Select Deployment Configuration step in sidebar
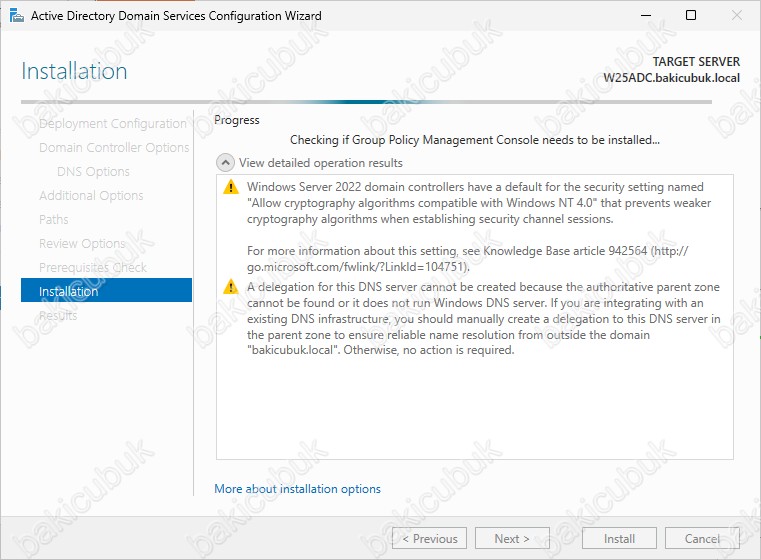 112,124
